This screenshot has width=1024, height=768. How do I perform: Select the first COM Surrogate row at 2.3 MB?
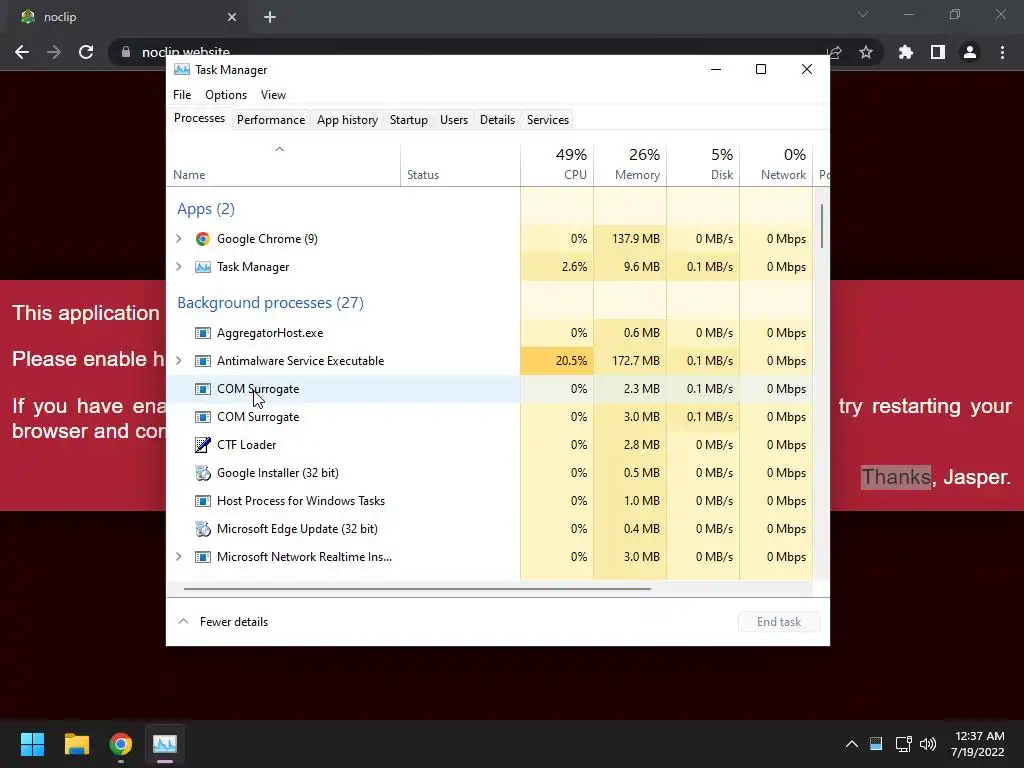click(490, 389)
